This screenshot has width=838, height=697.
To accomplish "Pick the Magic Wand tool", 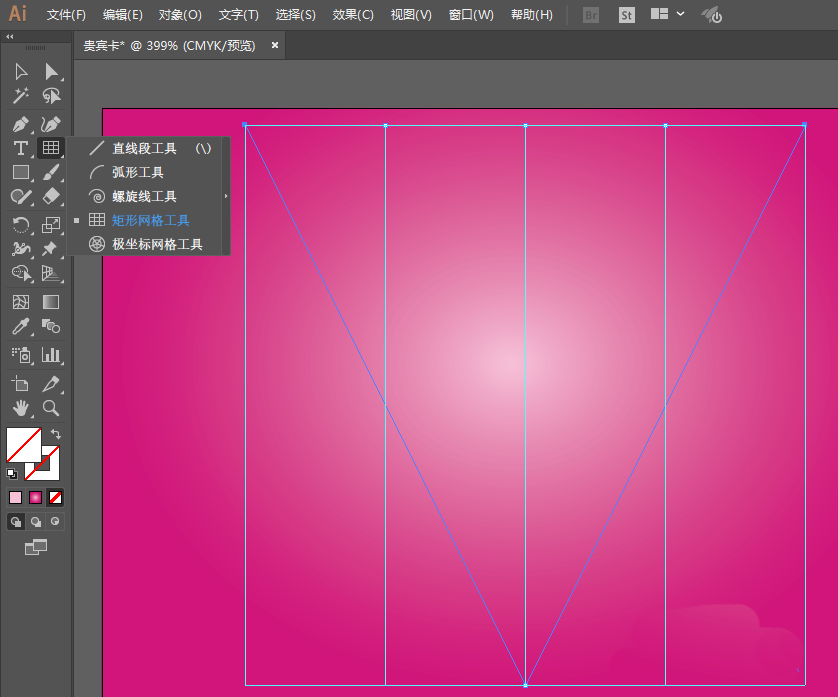I will pyautogui.click(x=21, y=96).
